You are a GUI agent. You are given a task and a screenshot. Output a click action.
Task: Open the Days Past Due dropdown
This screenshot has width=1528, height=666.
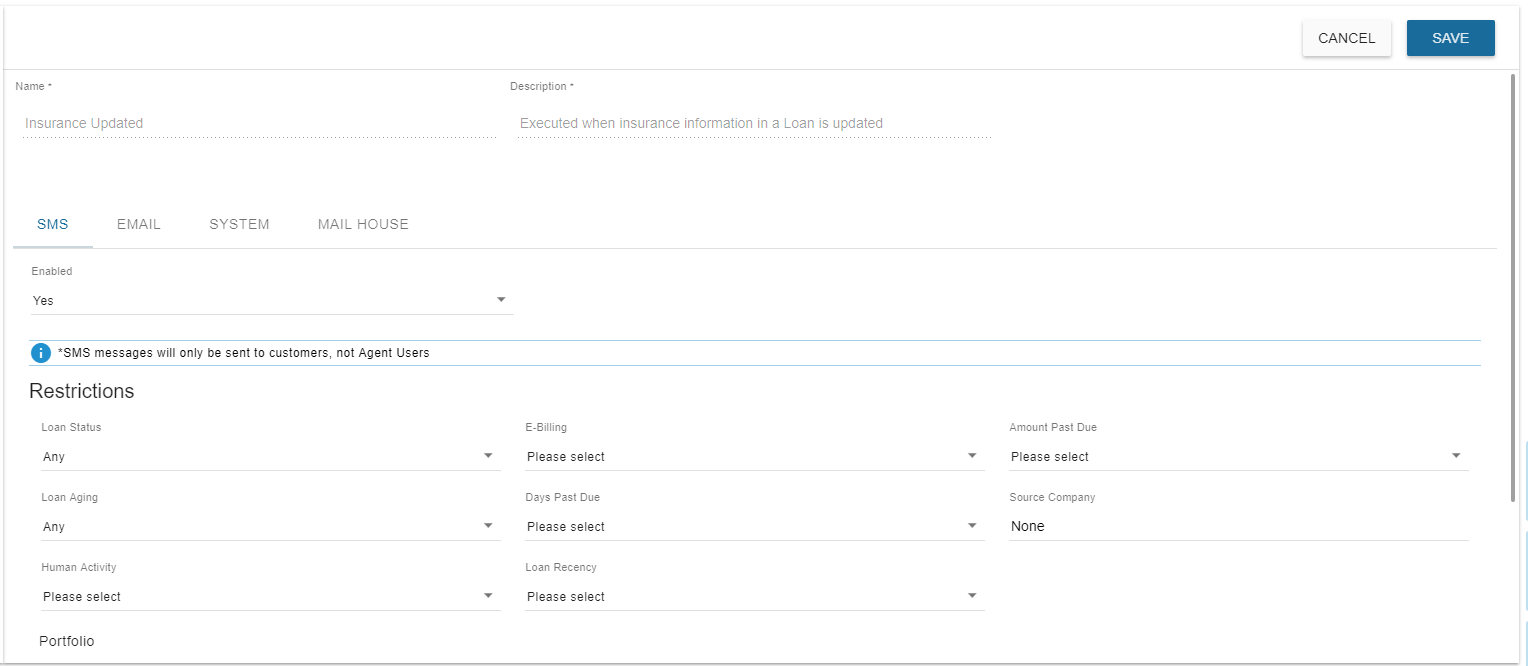[754, 526]
